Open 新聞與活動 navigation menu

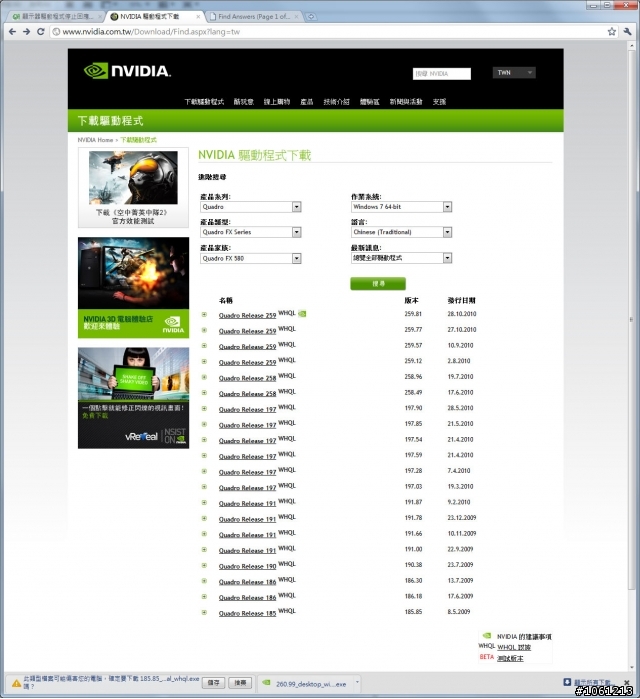tap(406, 102)
